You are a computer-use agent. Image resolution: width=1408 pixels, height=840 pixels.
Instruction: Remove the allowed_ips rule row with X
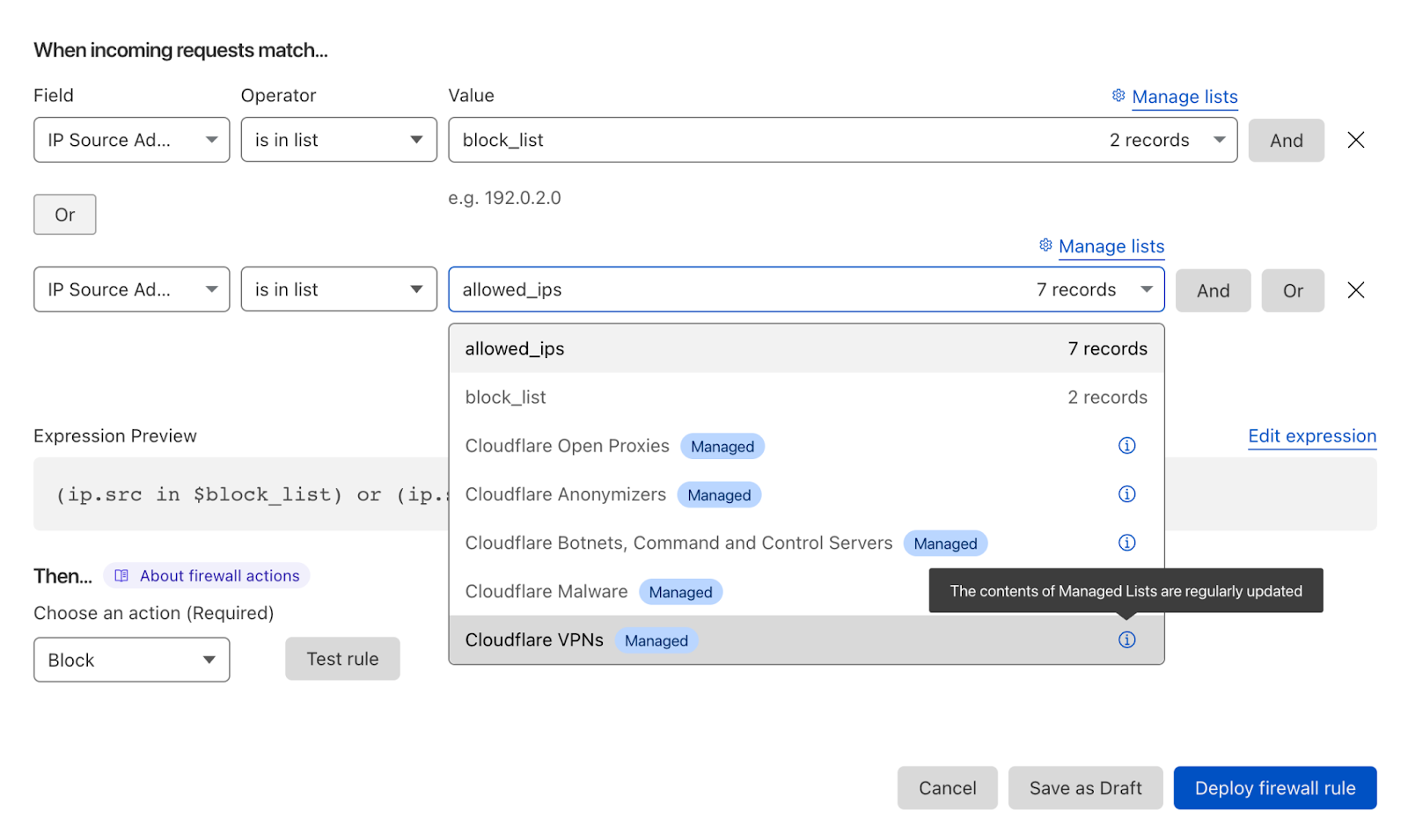click(1355, 290)
